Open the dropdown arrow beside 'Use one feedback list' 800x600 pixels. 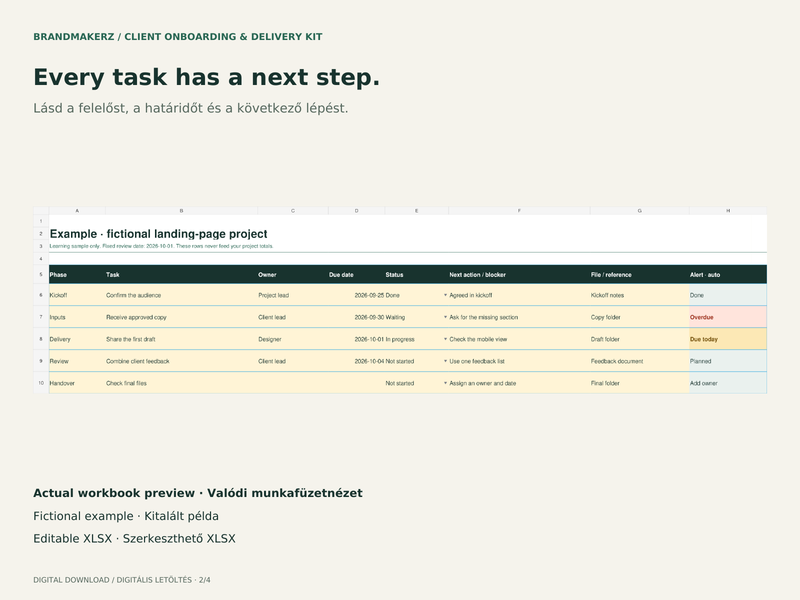pyautogui.click(x=445, y=361)
